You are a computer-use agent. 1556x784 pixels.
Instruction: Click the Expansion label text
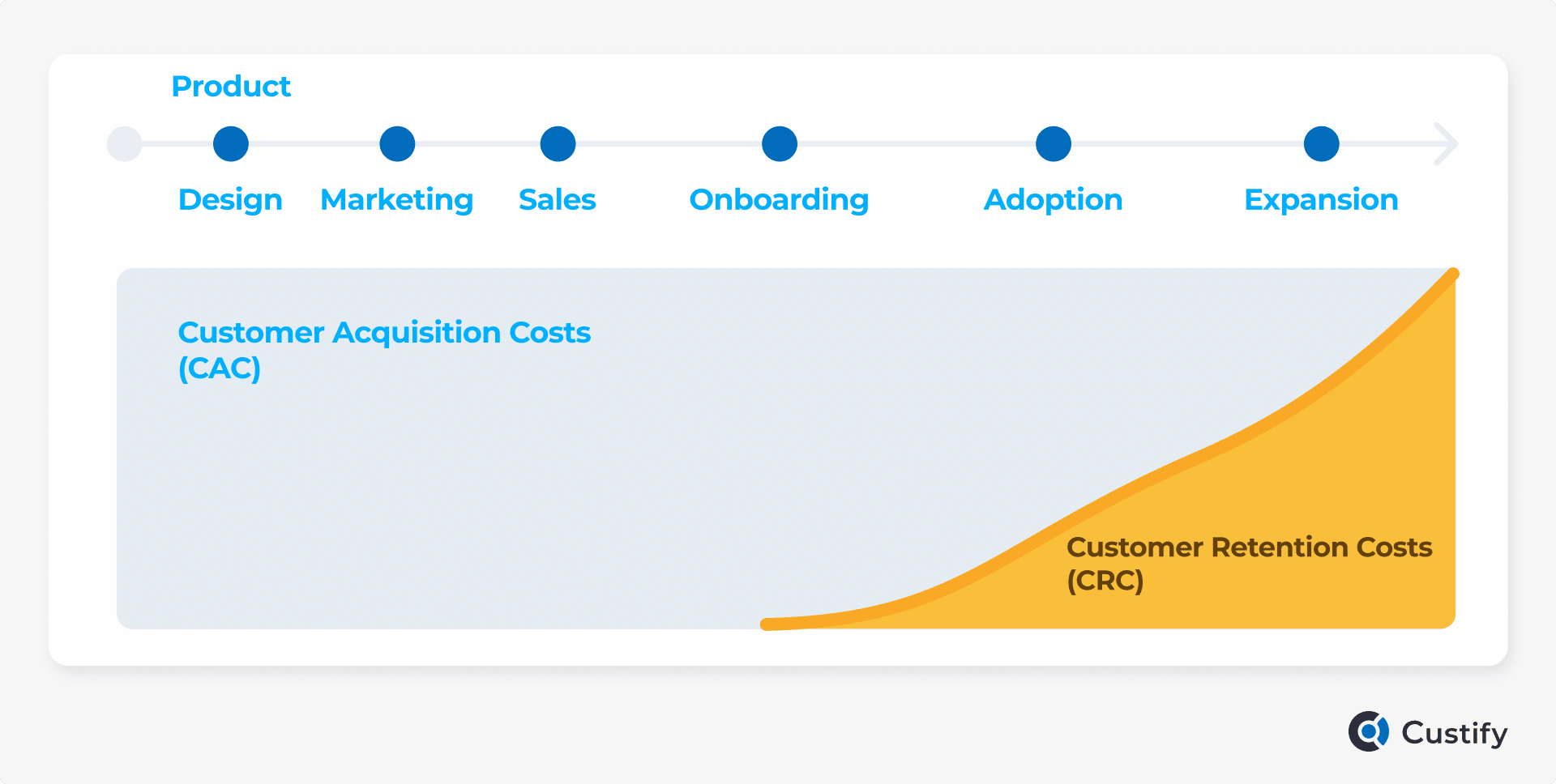(x=1322, y=200)
